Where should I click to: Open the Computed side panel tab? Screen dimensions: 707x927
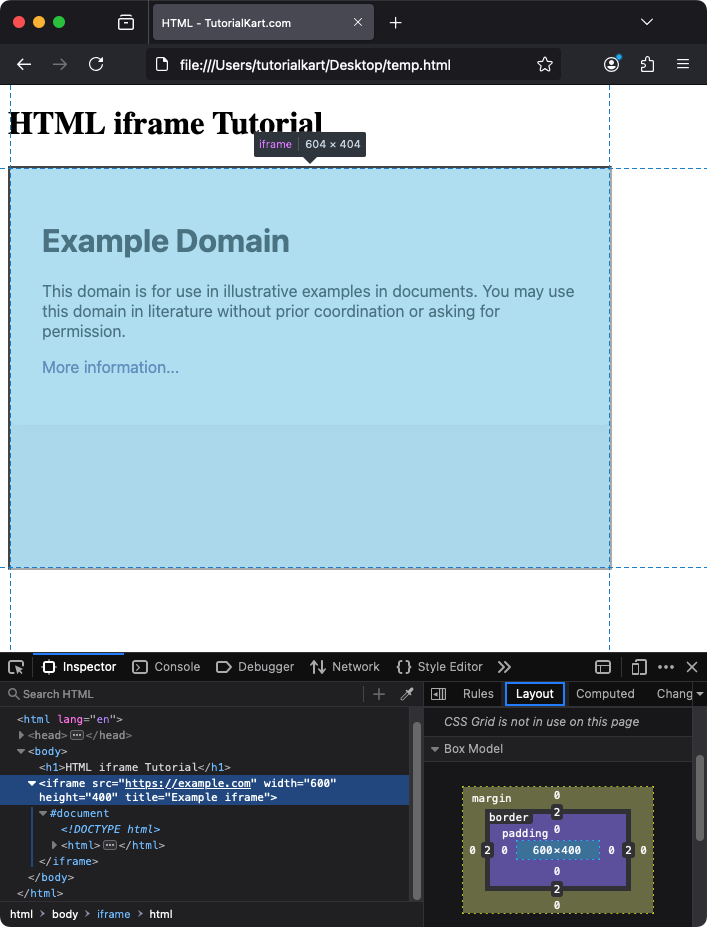(605, 693)
